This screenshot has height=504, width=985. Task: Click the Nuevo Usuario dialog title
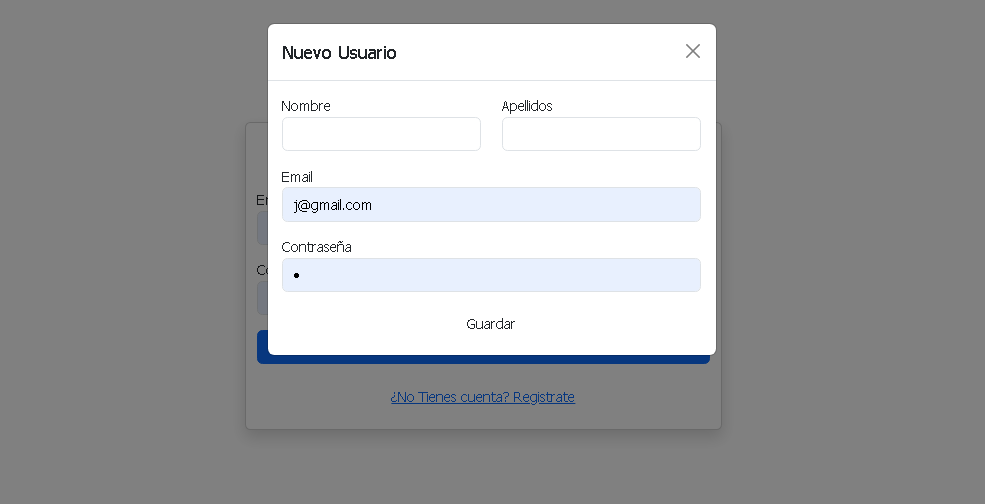[x=339, y=52]
